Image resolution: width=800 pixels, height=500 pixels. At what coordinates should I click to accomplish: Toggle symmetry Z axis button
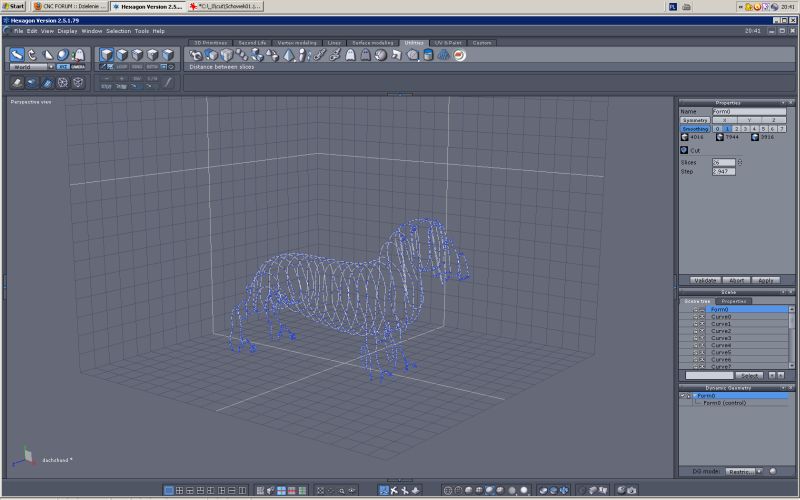773,120
